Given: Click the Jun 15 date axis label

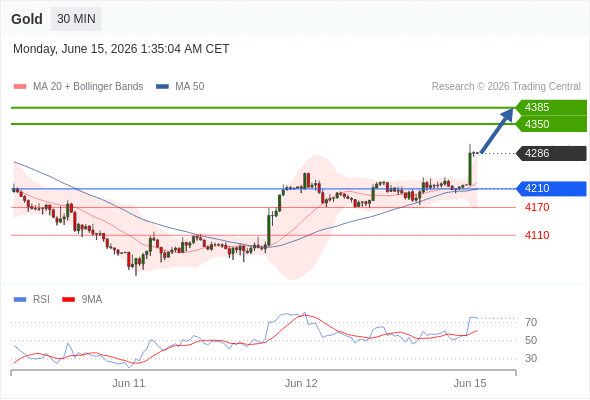Looking at the screenshot, I should 470,383.
